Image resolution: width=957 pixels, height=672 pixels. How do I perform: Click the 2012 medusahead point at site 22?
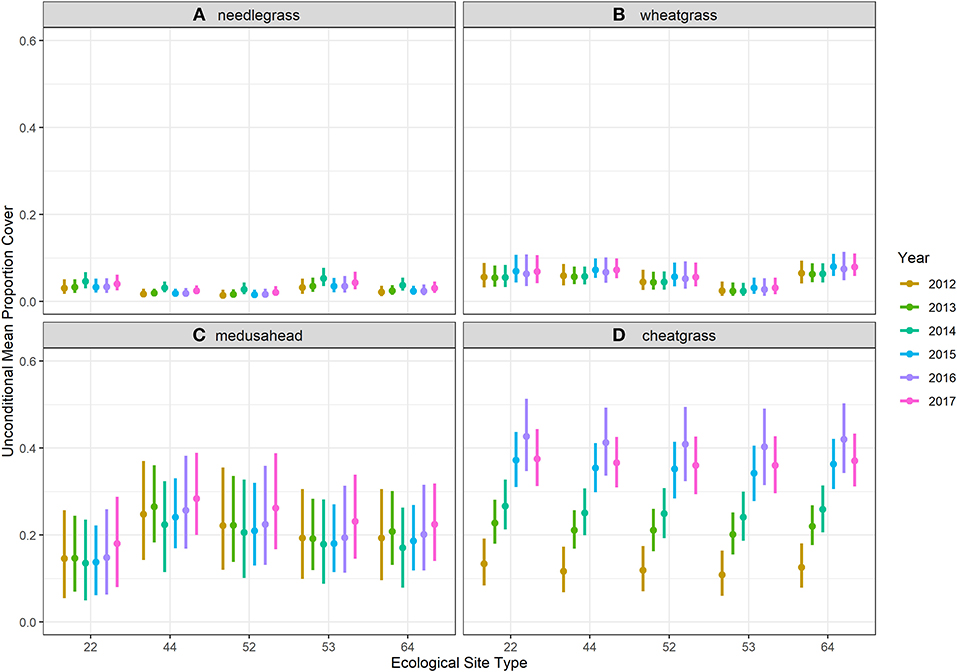pyautogui.click(x=64, y=558)
